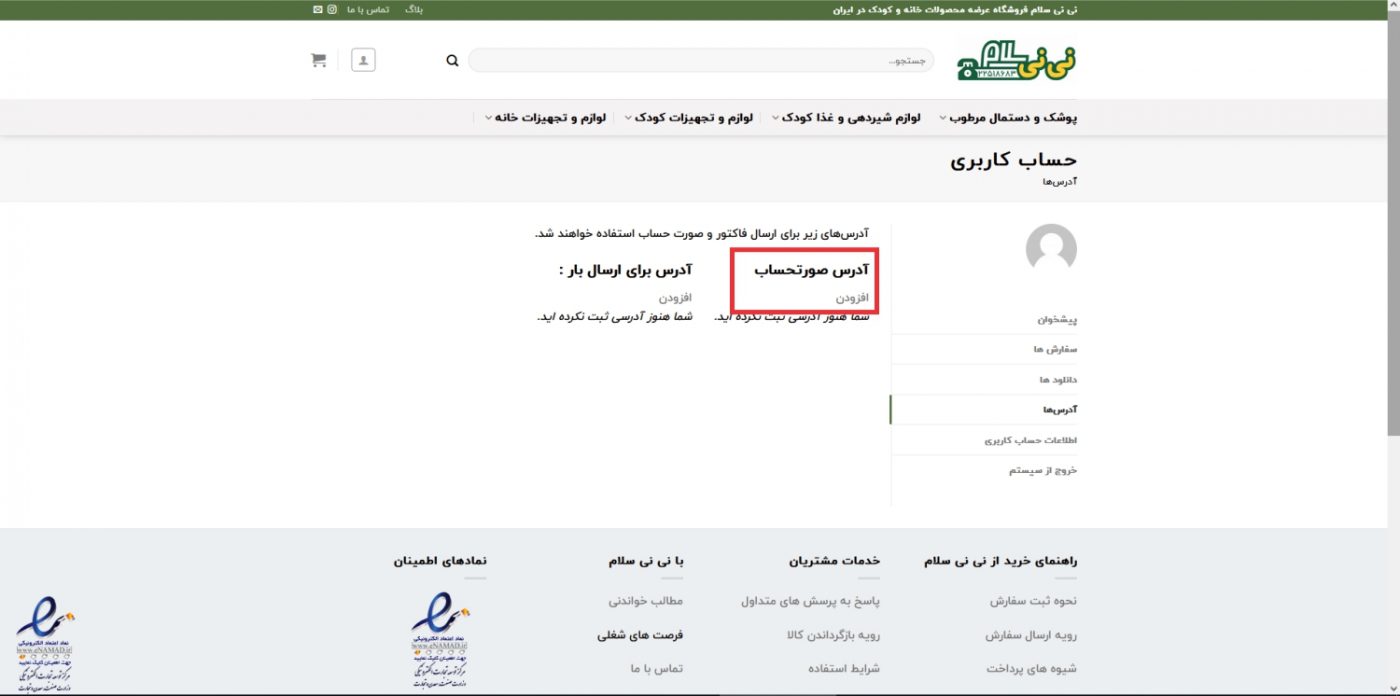Open خروج از سیستم logout link
The image size is (1400, 696).
(1043, 470)
